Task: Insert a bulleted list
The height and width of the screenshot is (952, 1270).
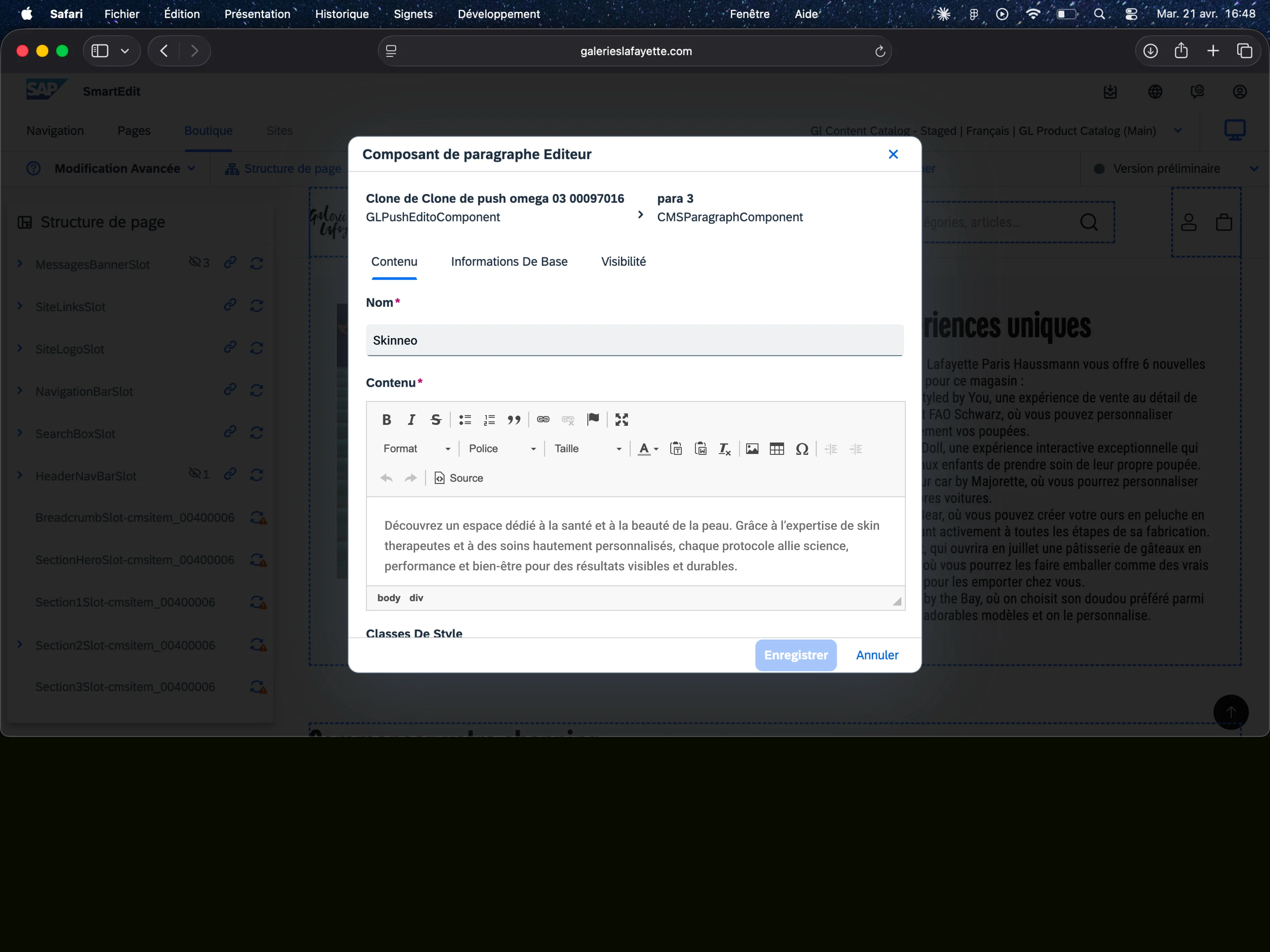Action: [x=465, y=420]
